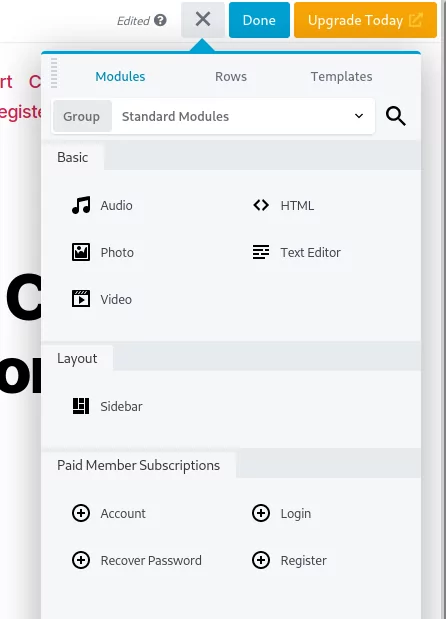The width and height of the screenshot is (446, 619).
Task: Click the dropdown chevron arrow
Action: click(x=359, y=116)
